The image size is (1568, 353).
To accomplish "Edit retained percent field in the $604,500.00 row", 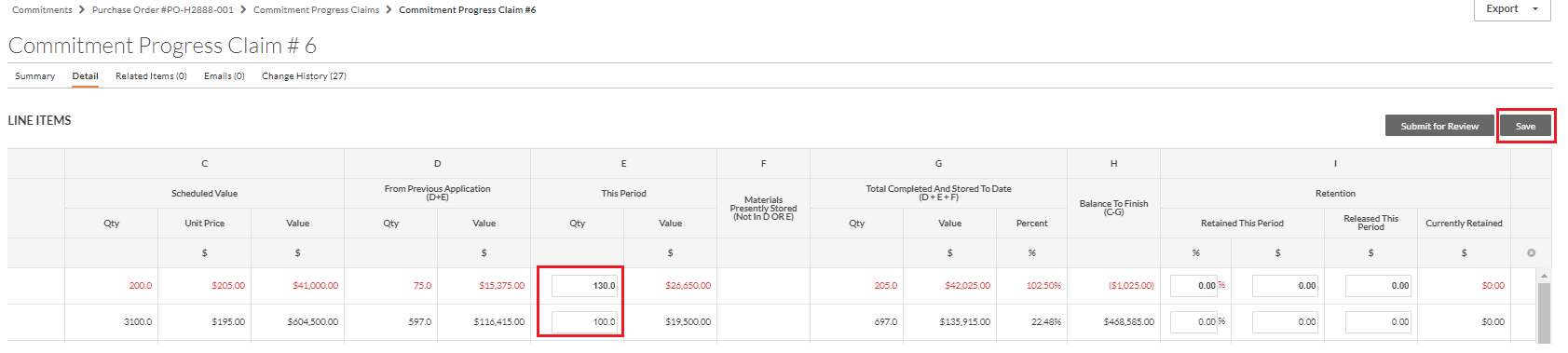I will [x=1193, y=321].
